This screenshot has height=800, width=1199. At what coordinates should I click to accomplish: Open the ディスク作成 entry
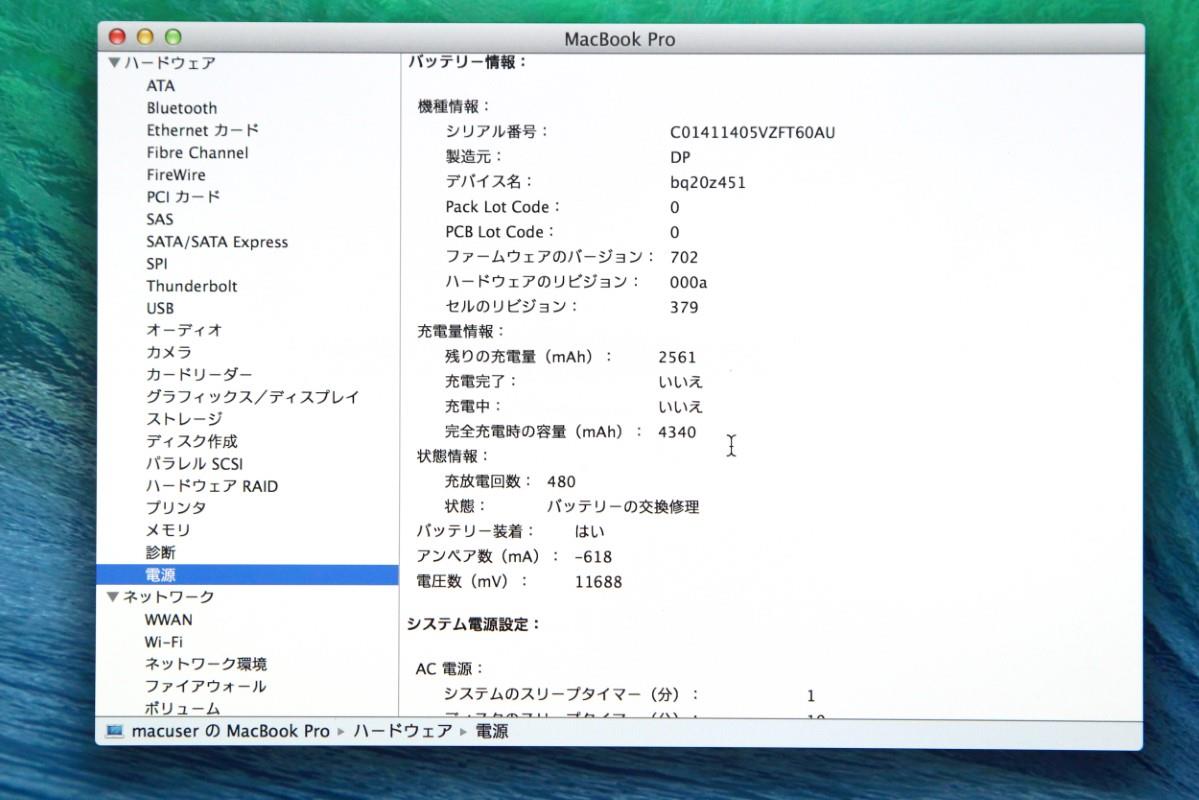[191, 441]
